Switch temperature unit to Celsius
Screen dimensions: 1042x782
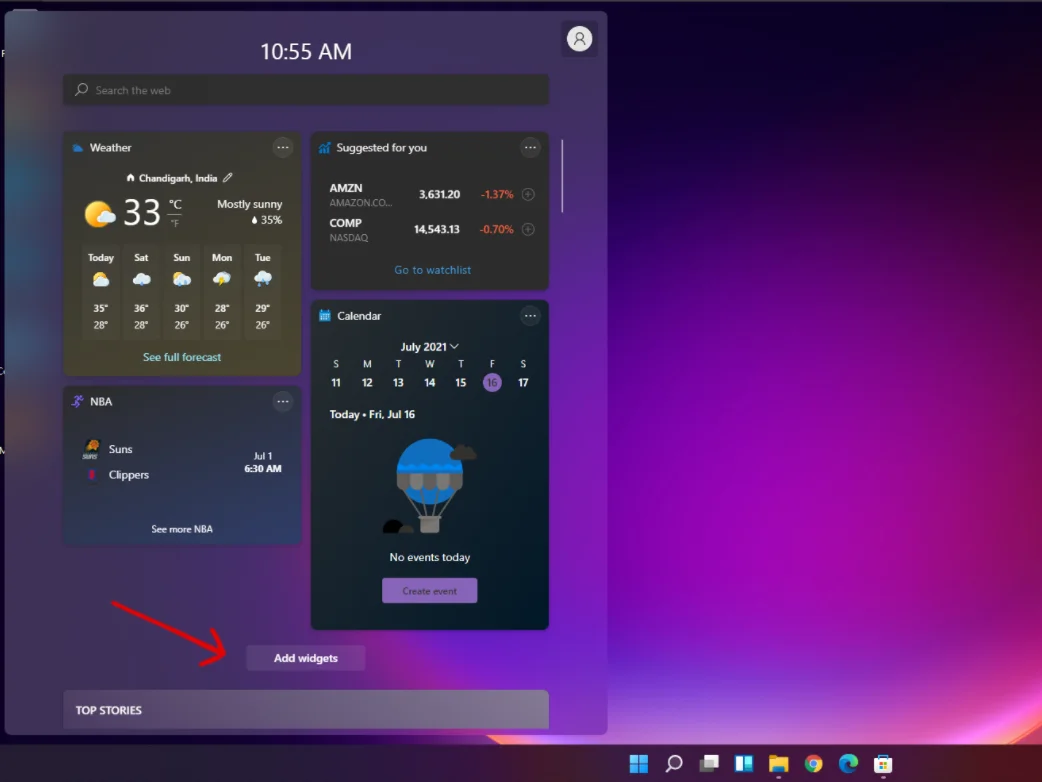pos(175,205)
